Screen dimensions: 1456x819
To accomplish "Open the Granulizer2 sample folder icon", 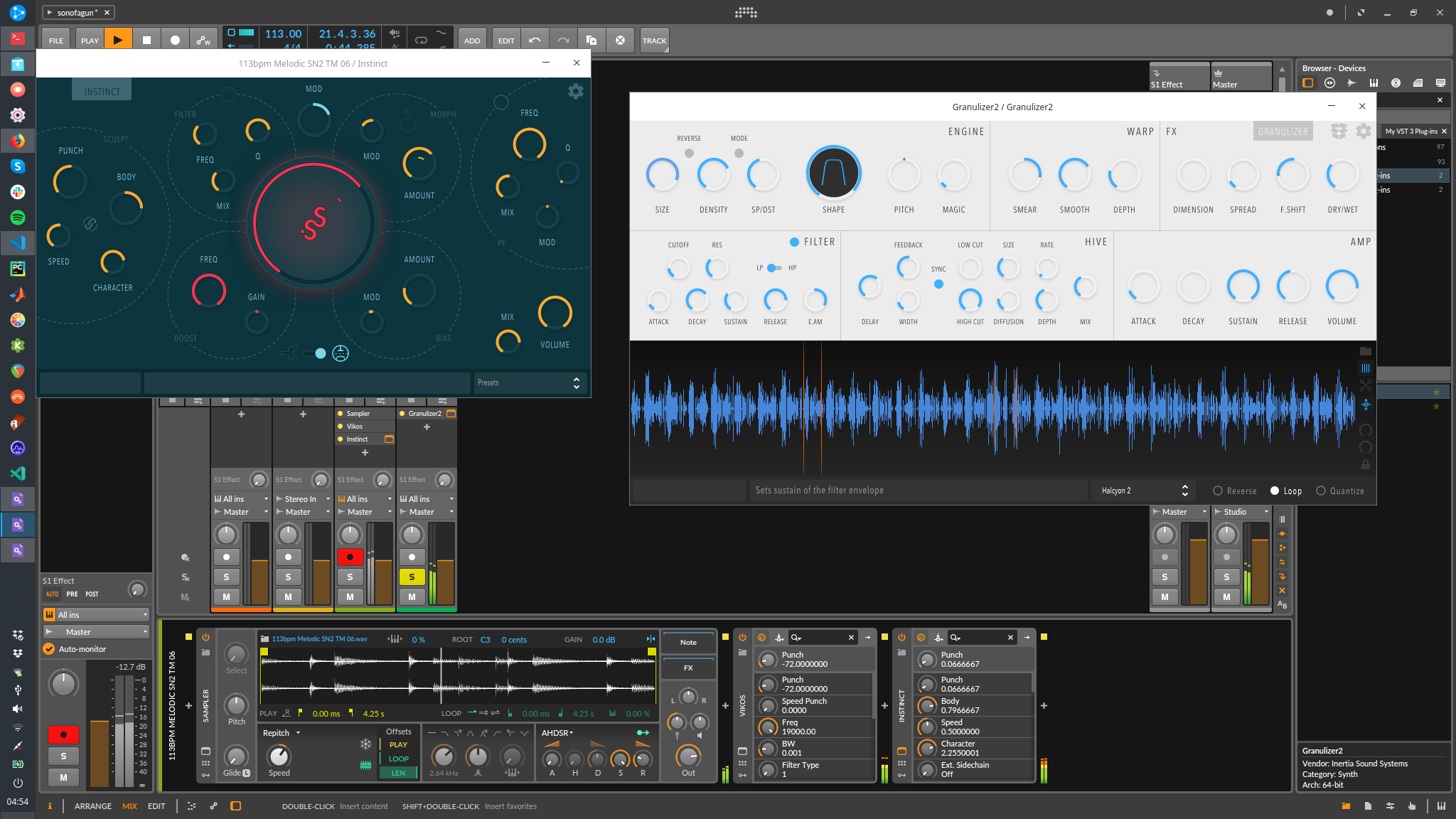I will tap(1365, 351).
